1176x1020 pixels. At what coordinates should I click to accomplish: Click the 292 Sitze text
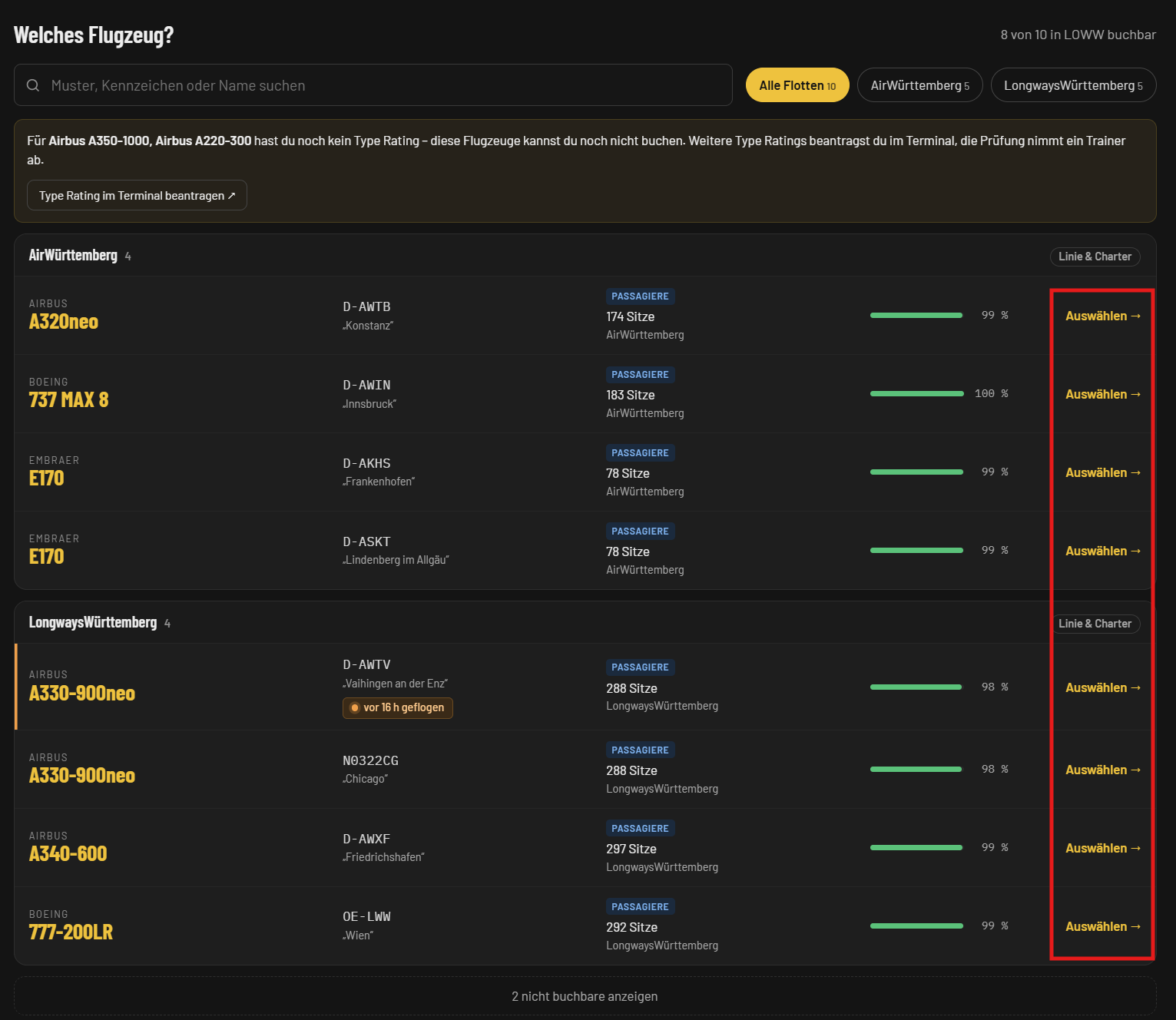(x=631, y=927)
